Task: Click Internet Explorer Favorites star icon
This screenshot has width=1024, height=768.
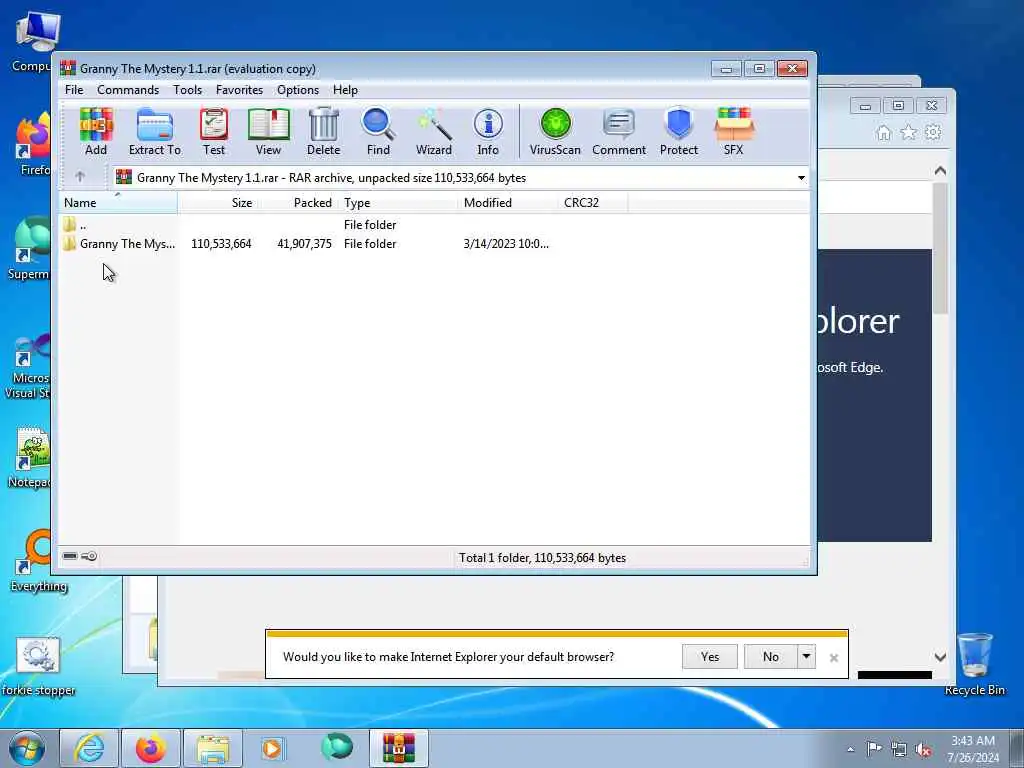Action: [x=908, y=133]
